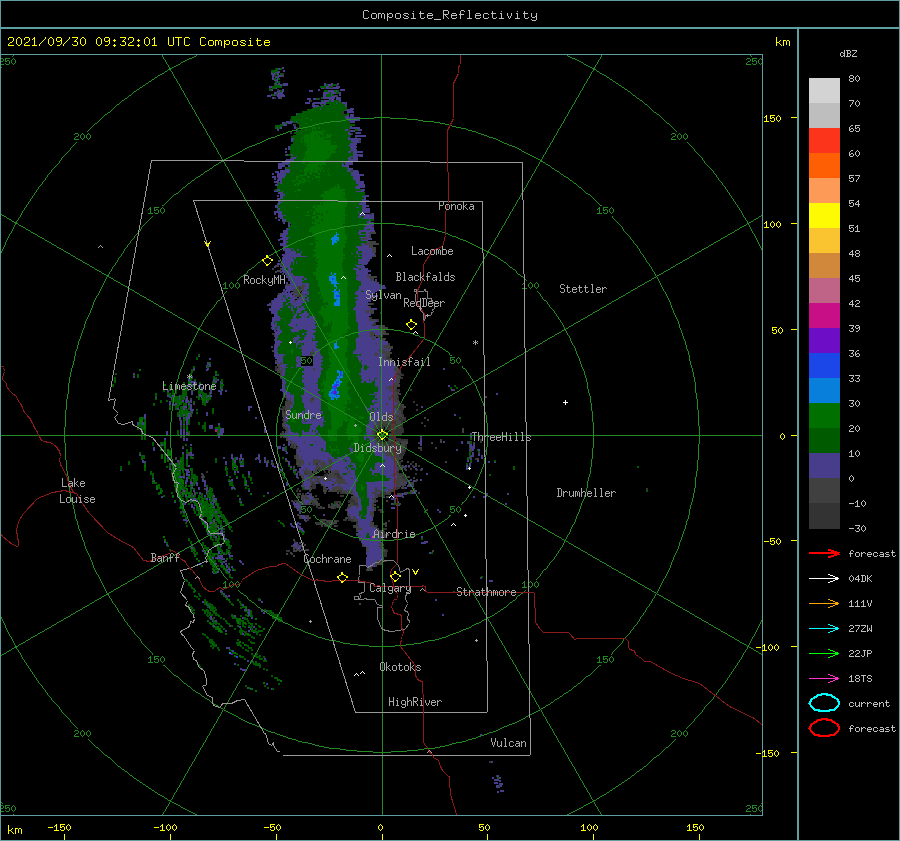The height and width of the screenshot is (841, 900).
Task: Click the HighRiver city label
Action: pos(415,702)
